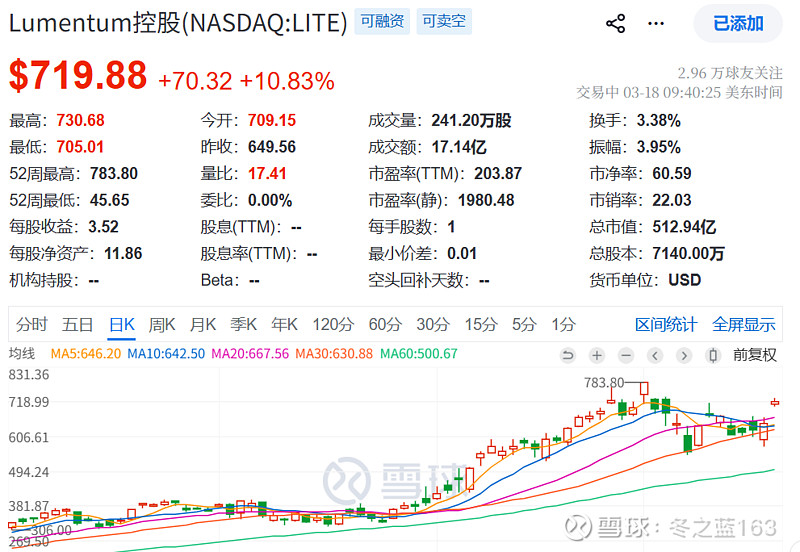The image size is (800, 552).
Task: Click the 今开 value 709.15
Action: (x=272, y=120)
